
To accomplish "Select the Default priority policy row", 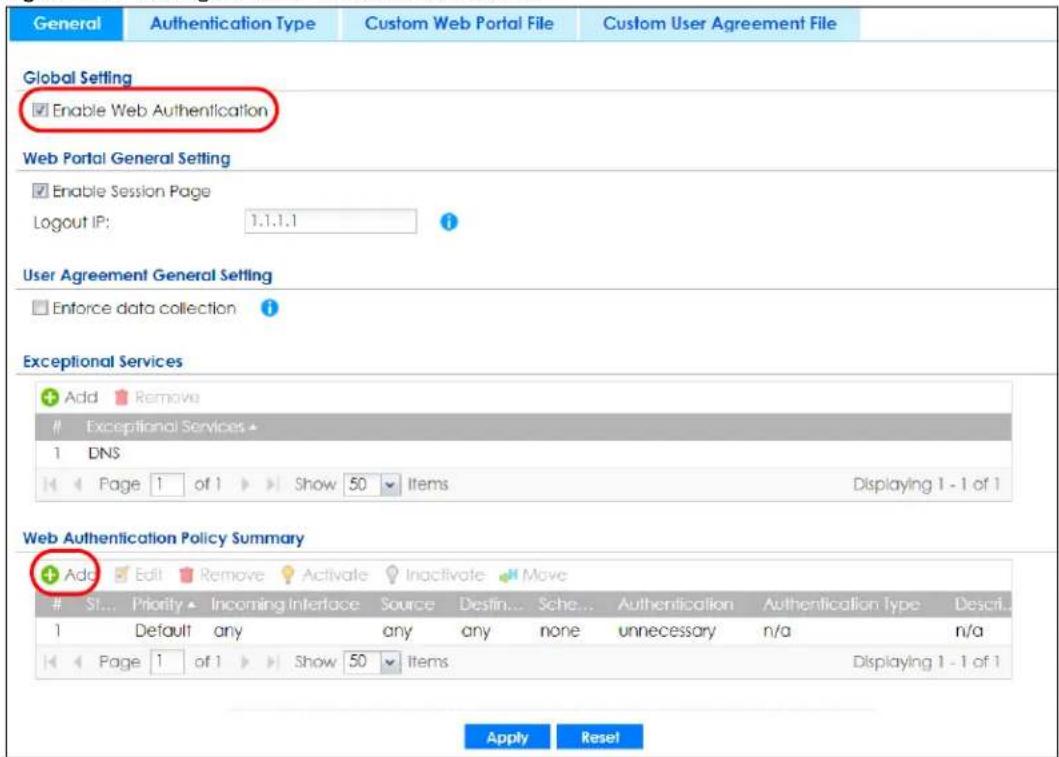I will tap(523, 631).
